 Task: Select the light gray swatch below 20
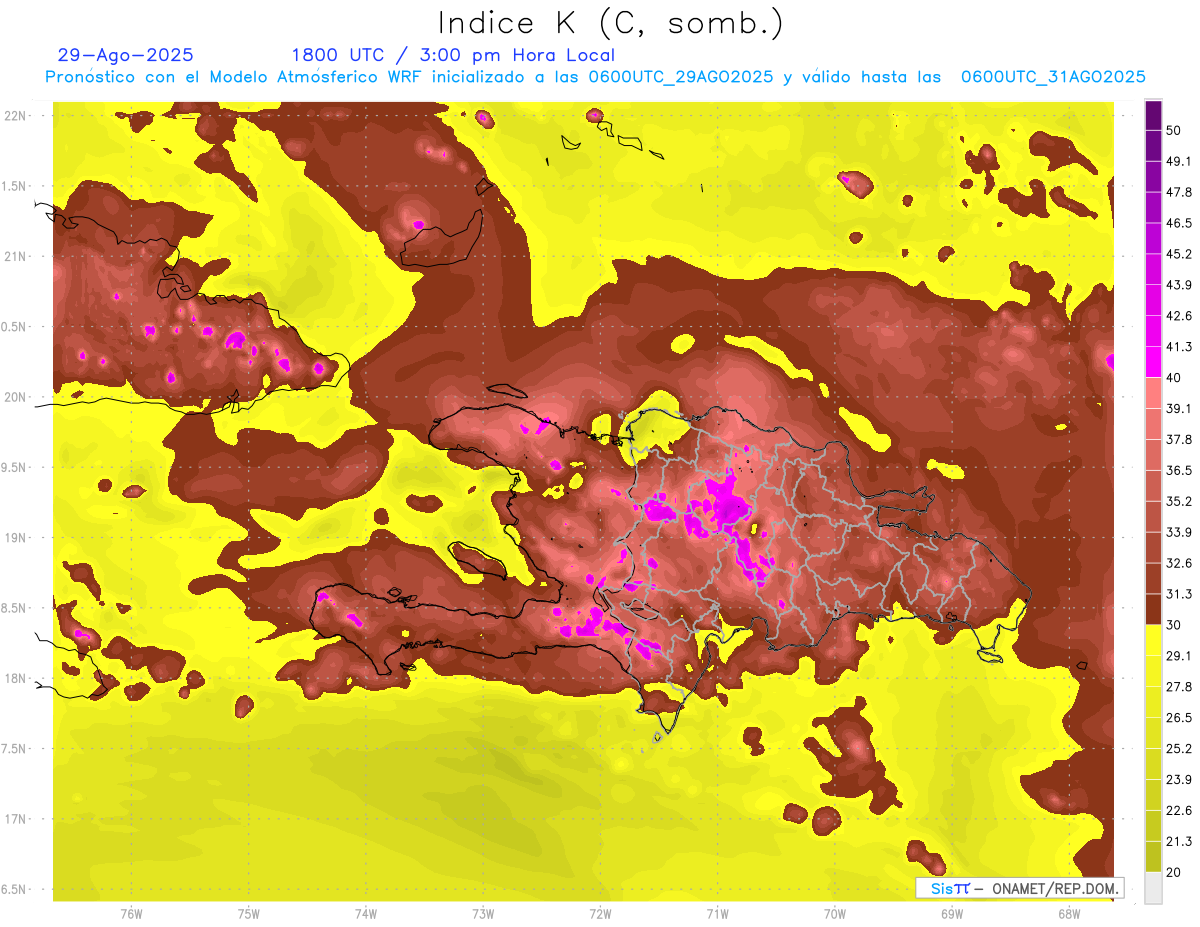pos(1153,888)
